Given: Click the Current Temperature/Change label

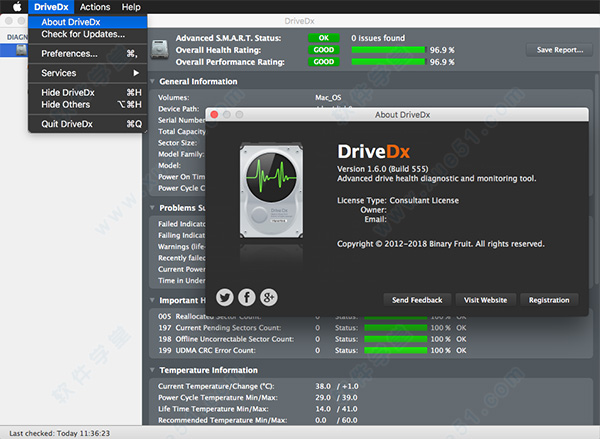Looking at the screenshot, I should pyautogui.click(x=216, y=386).
